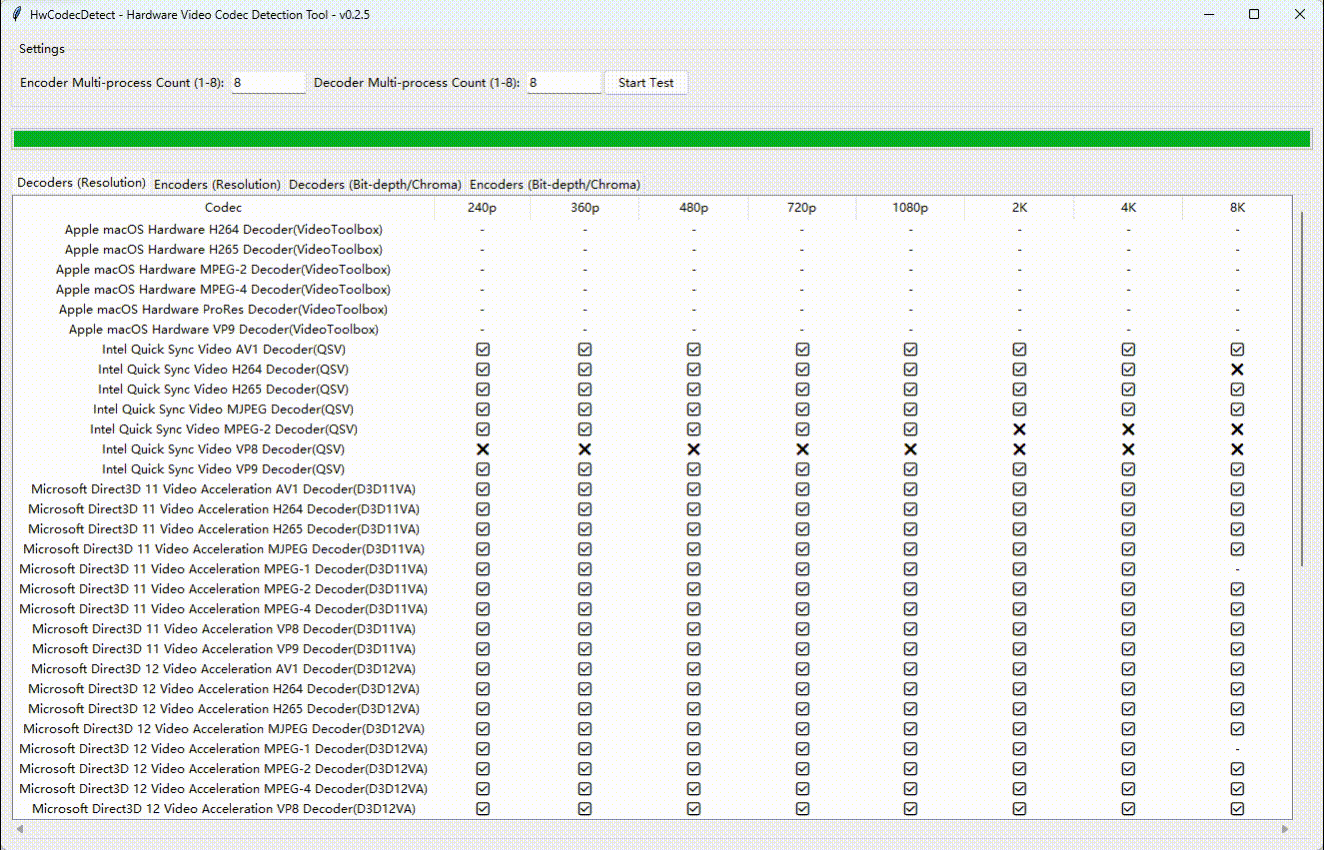Click D3D11VA AV1 Decoder 360p check mark
Image resolution: width=1324 pixels, height=850 pixels.
point(585,490)
